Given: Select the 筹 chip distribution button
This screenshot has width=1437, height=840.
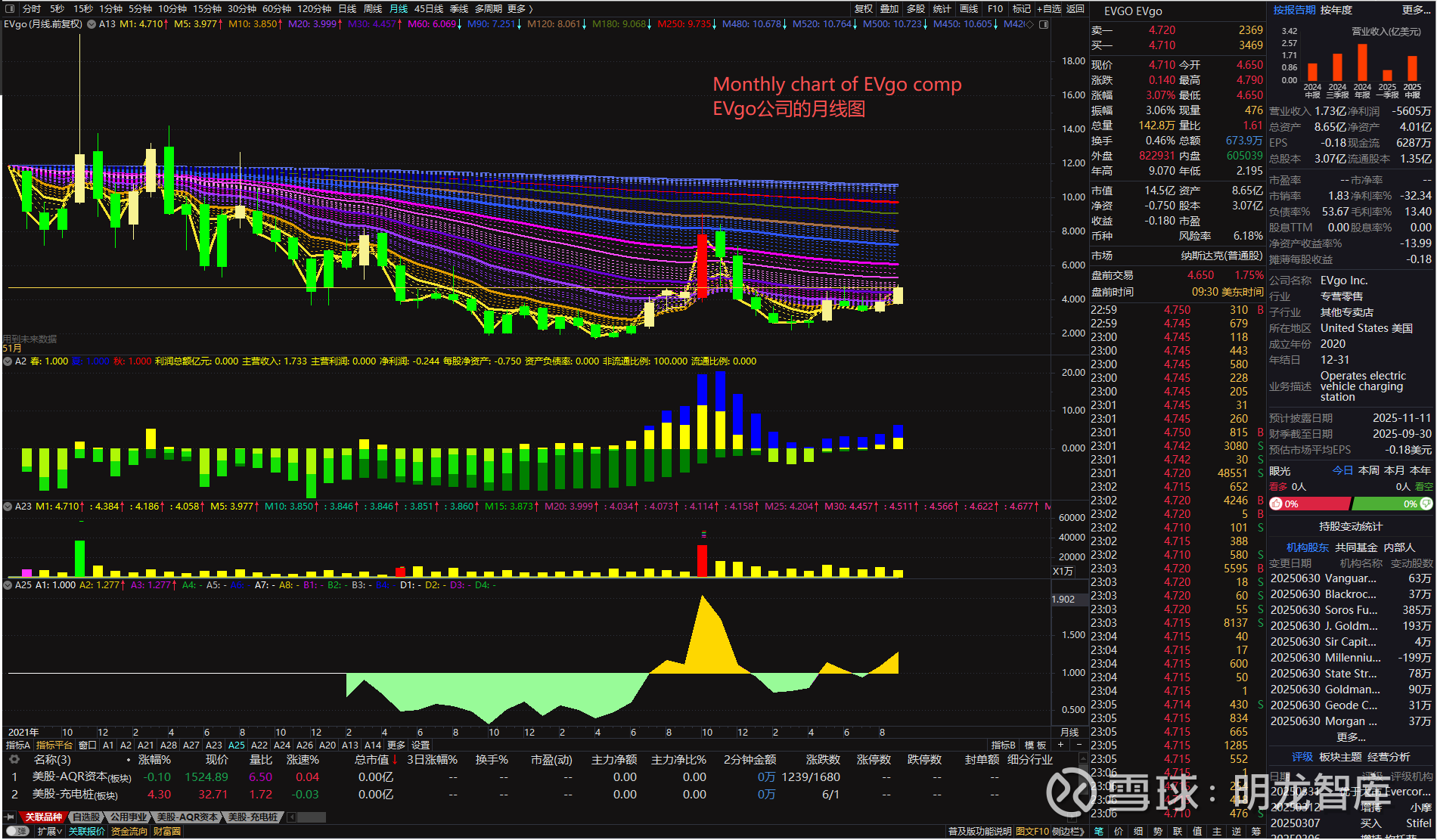Looking at the screenshot, I should 1256,832.
